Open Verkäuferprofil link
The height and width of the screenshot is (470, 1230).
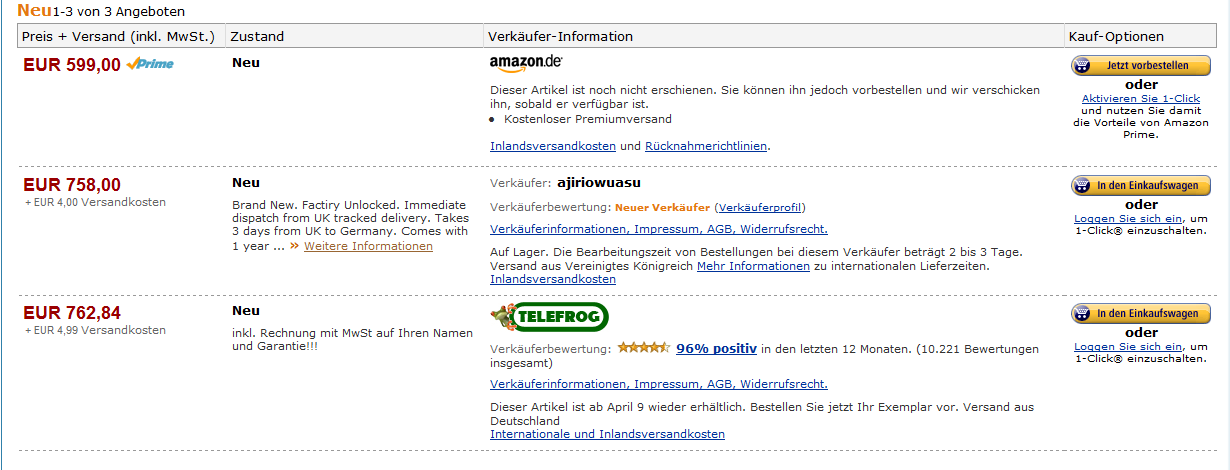[761, 208]
